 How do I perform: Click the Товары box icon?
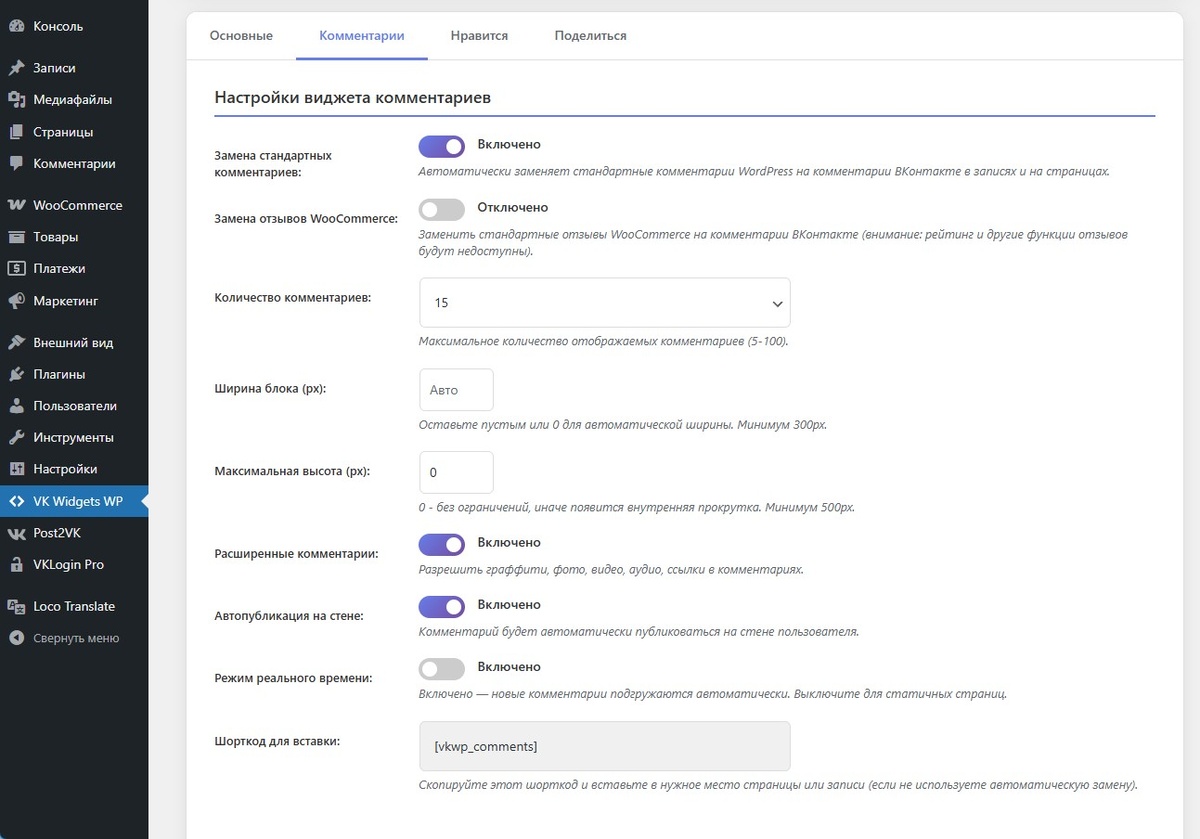(16, 237)
